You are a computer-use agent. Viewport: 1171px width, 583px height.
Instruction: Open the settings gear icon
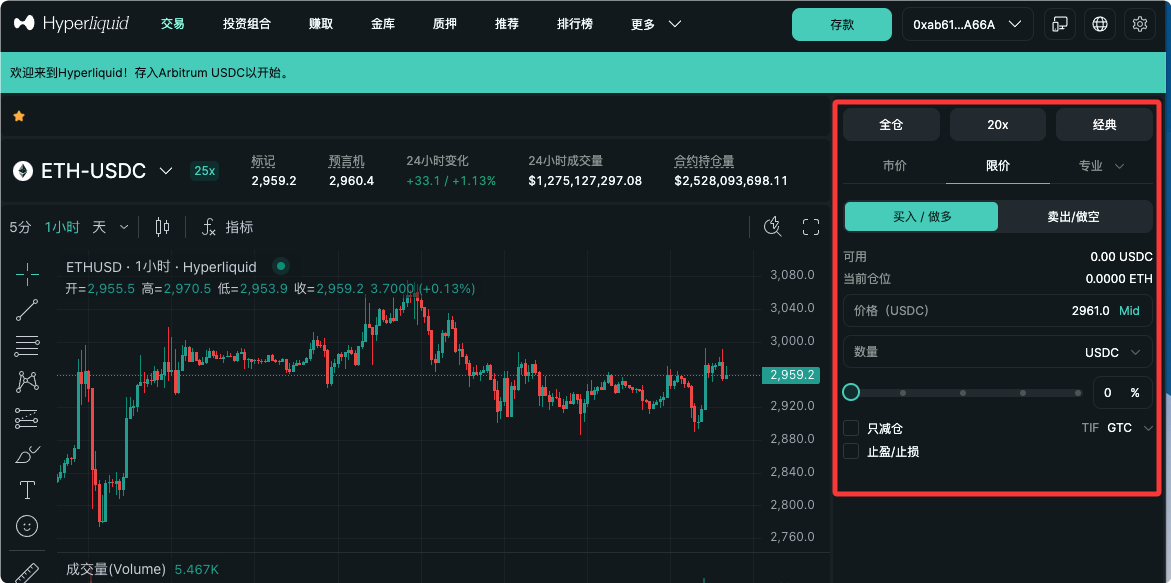click(1140, 23)
